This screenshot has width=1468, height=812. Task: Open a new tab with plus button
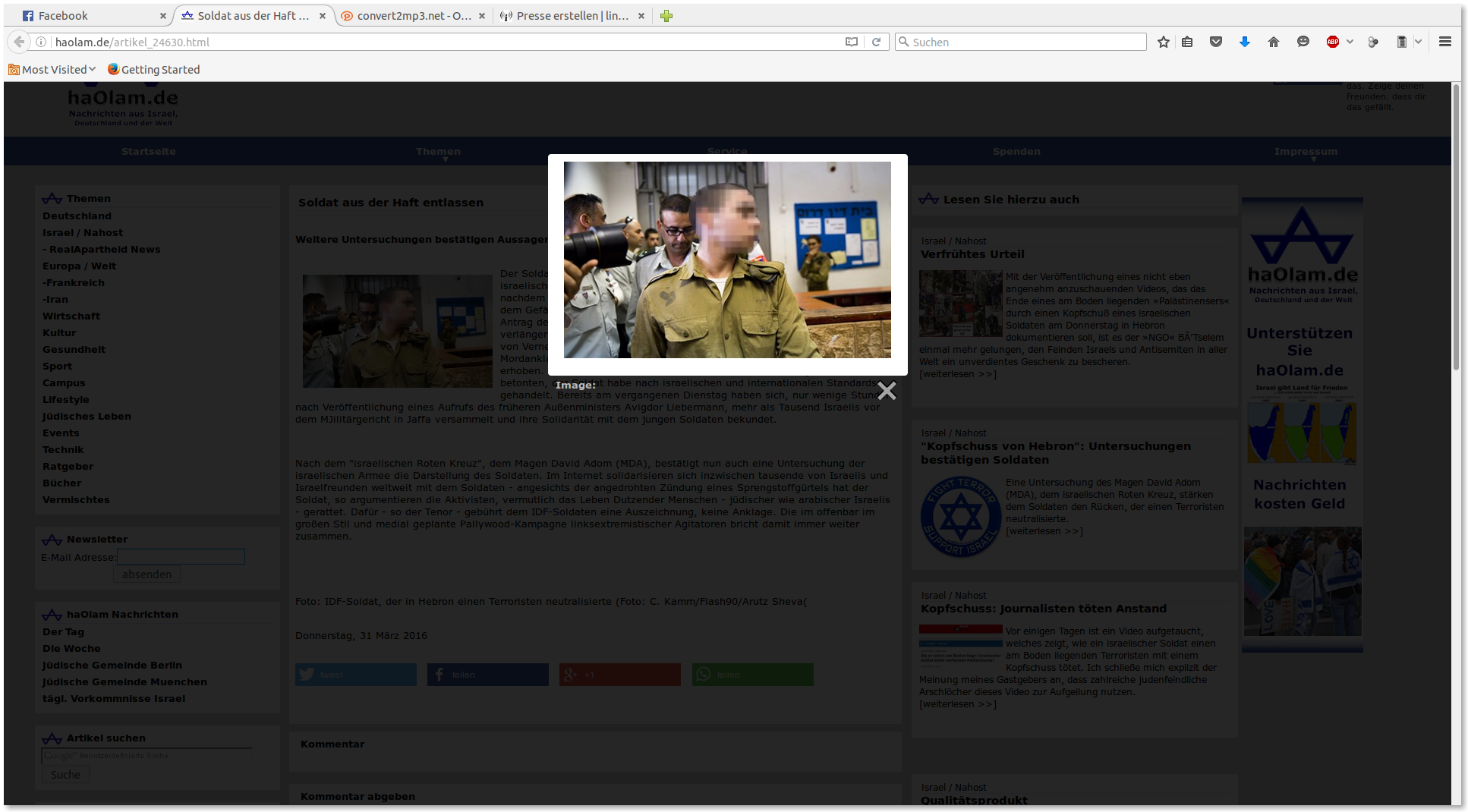666,16
